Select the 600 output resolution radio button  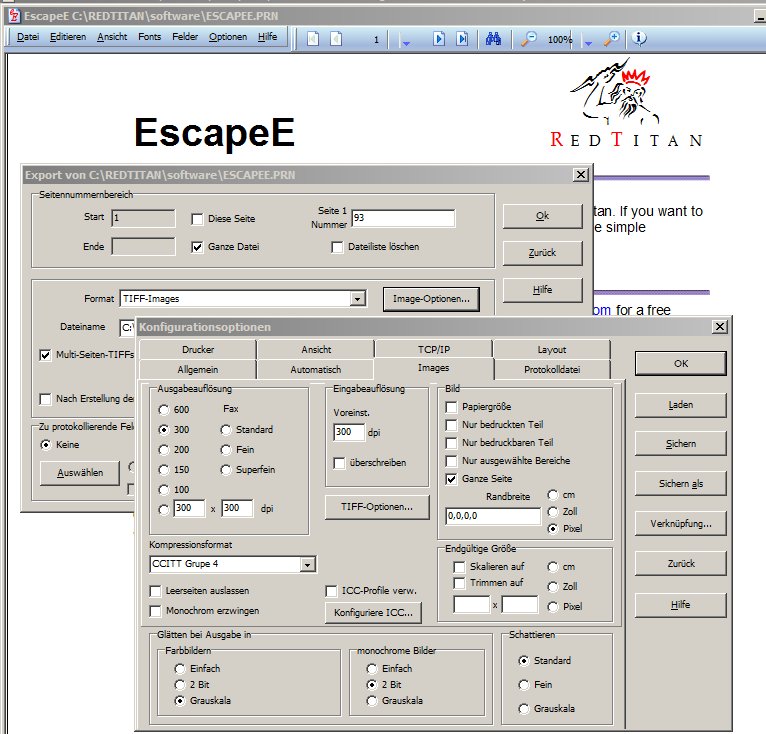coord(164,410)
